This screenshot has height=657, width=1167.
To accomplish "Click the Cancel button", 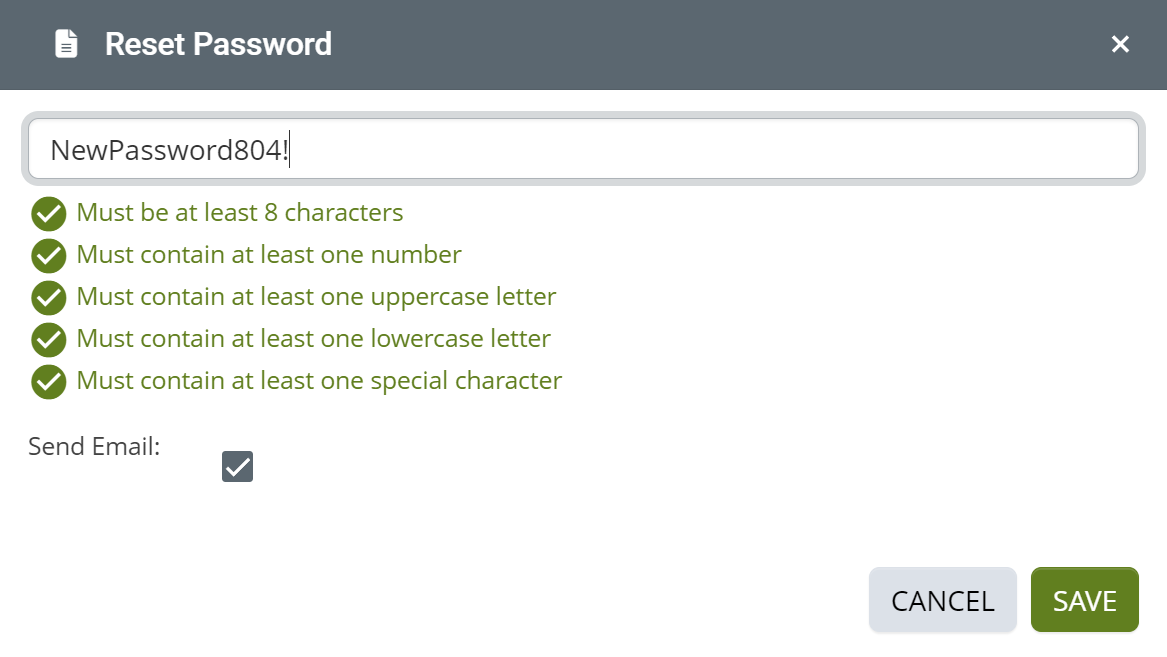I will (x=942, y=600).
